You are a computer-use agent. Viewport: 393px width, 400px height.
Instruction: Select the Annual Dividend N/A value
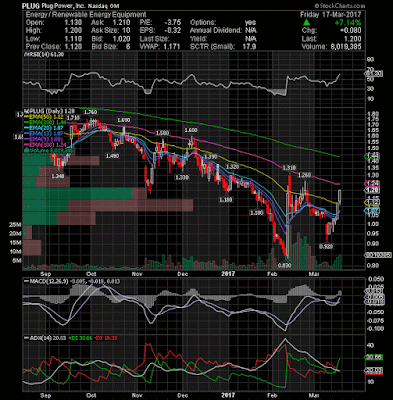(250, 31)
